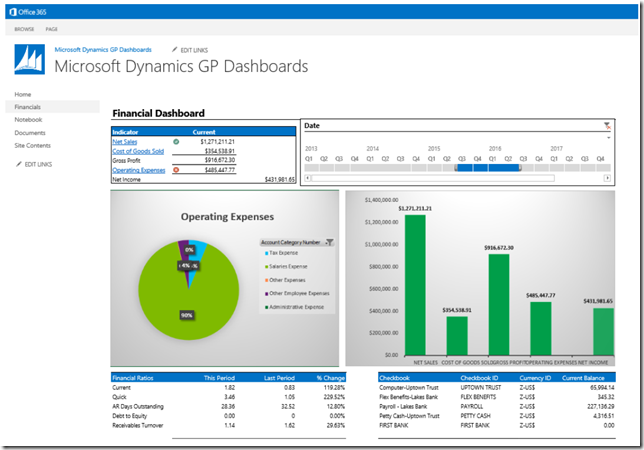Open the Net Sales indicator link
Image resolution: width=644 pixels, height=450 pixels.
tap(125, 142)
